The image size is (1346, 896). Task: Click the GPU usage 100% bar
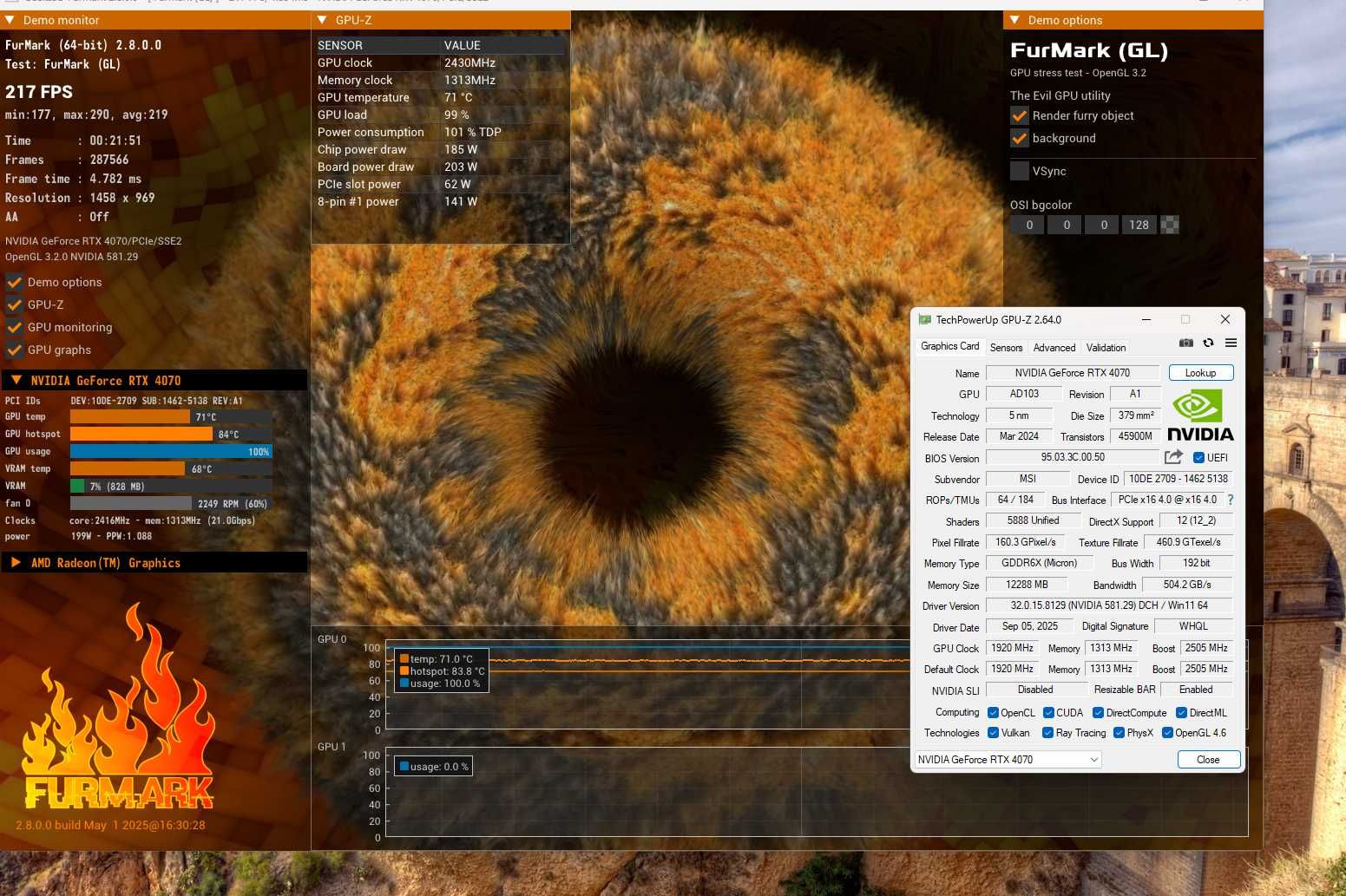[x=171, y=452]
